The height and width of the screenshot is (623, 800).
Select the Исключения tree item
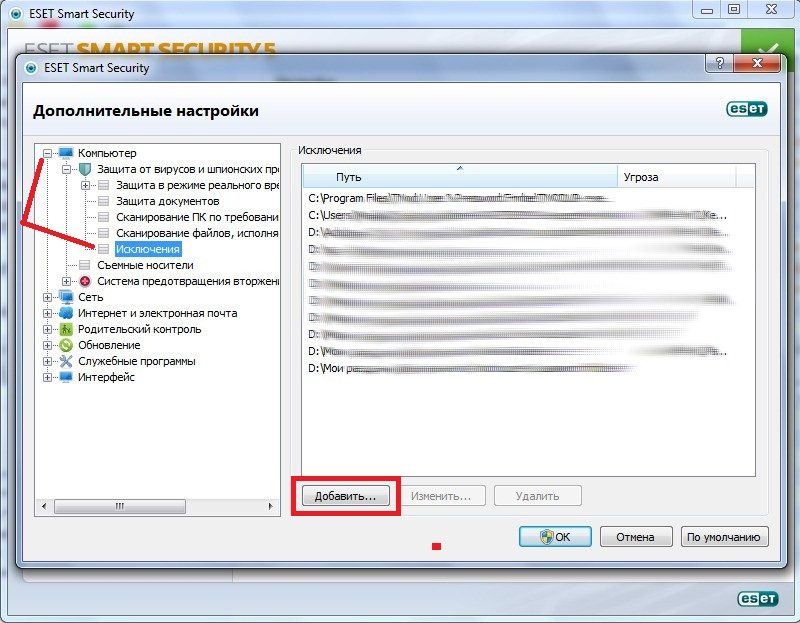pos(148,249)
